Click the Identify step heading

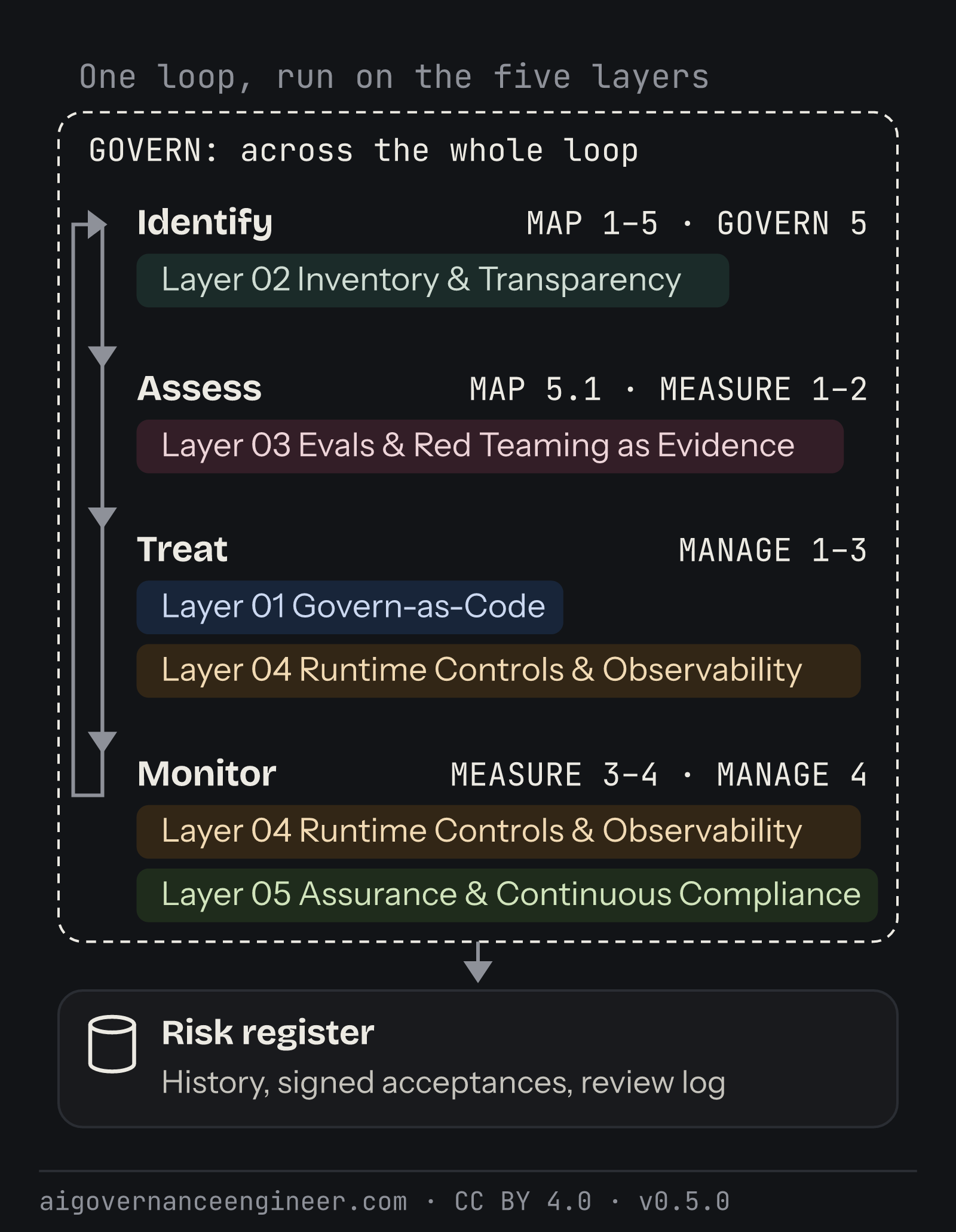[205, 224]
